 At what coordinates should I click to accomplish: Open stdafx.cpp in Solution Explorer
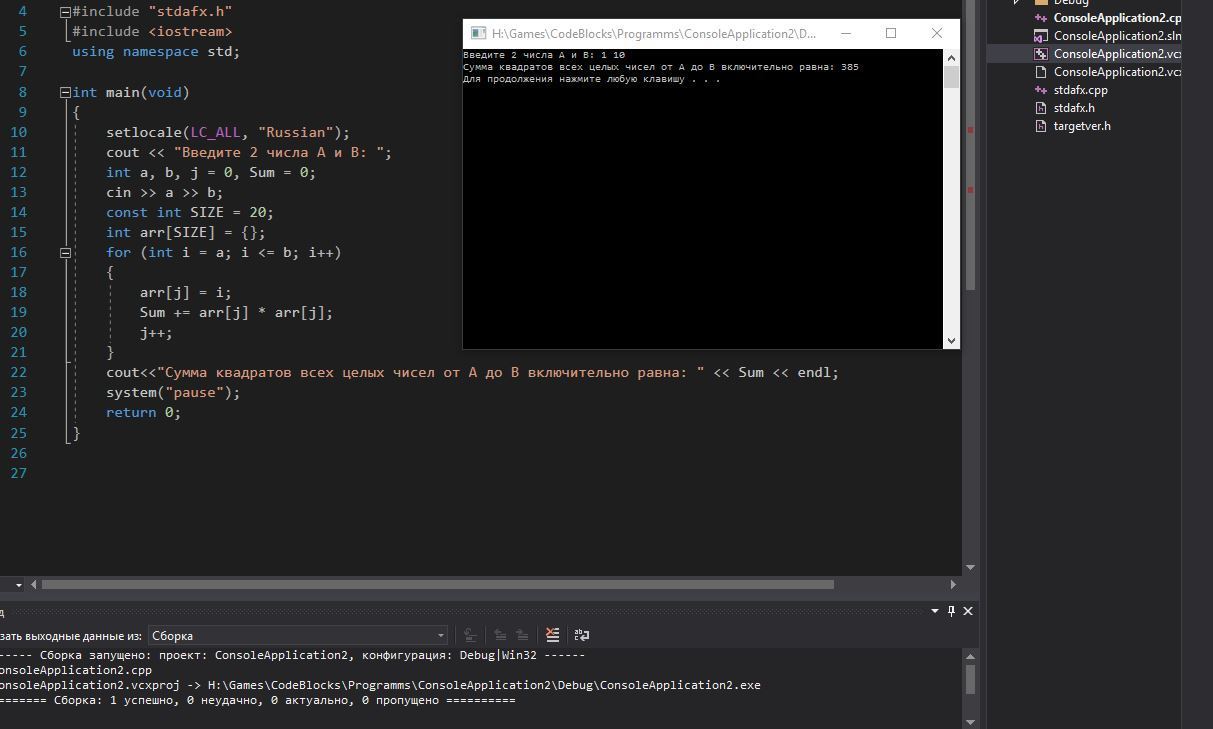(x=1080, y=90)
